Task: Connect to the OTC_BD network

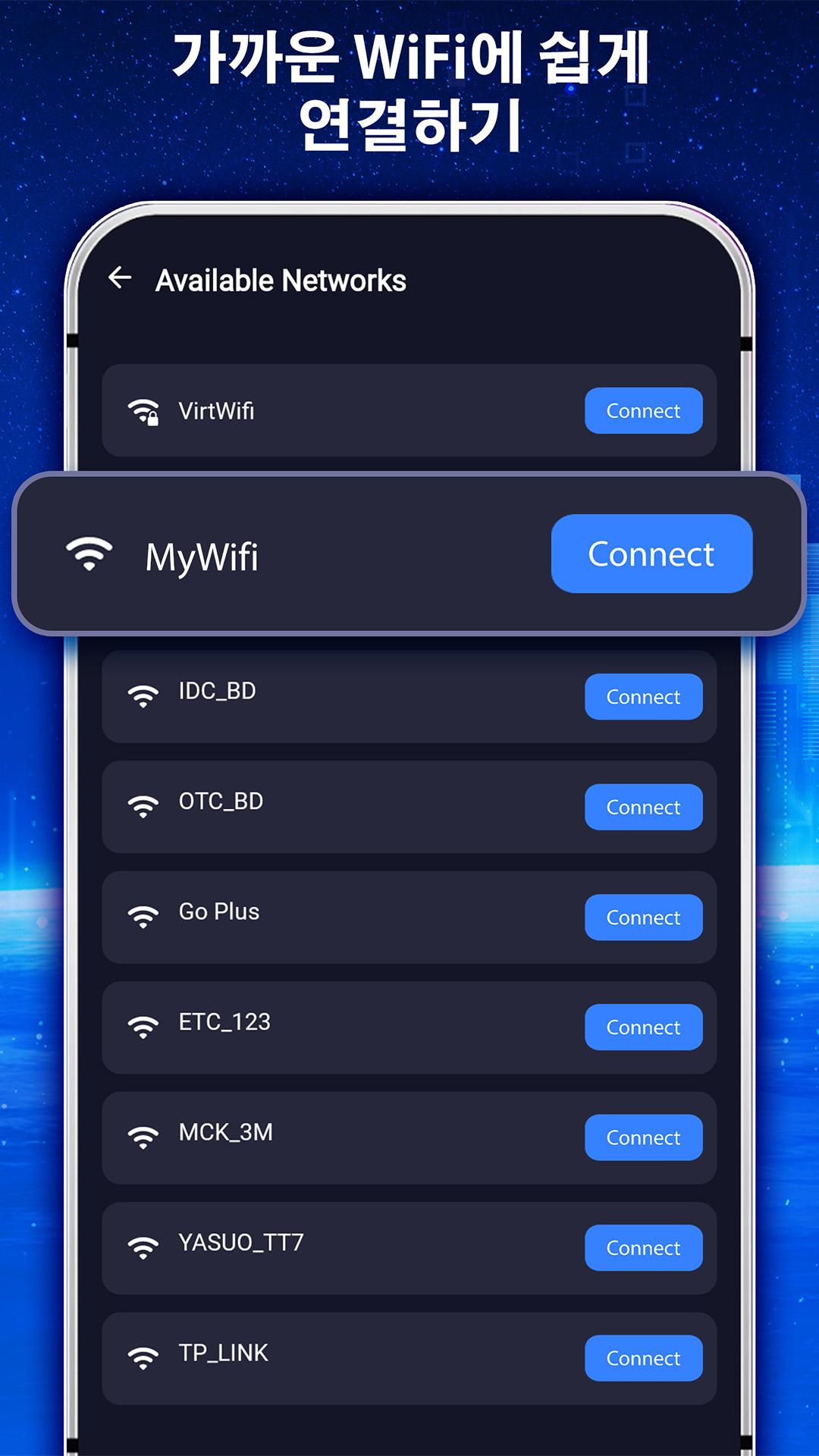Action: (x=644, y=807)
